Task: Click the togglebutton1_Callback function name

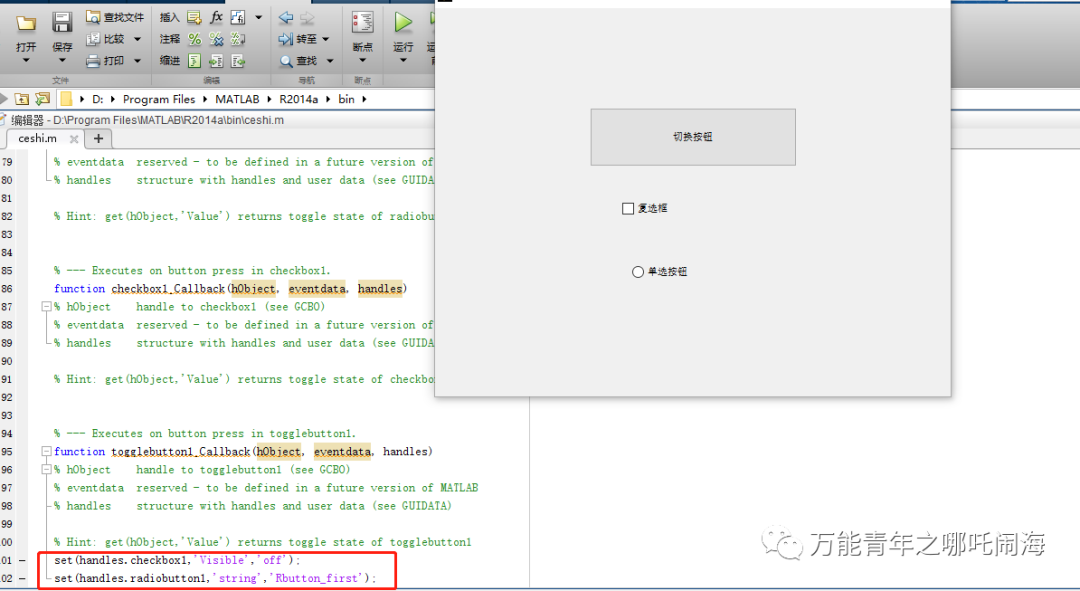Action: [180, 451]
